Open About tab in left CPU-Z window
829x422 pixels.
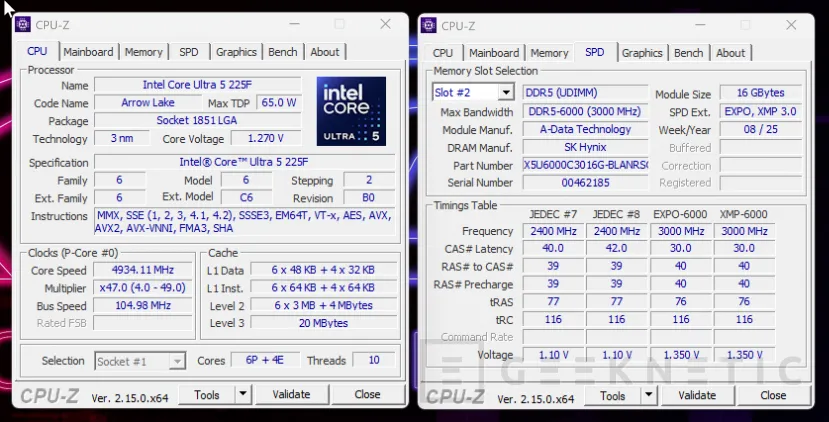coord(325,52)
